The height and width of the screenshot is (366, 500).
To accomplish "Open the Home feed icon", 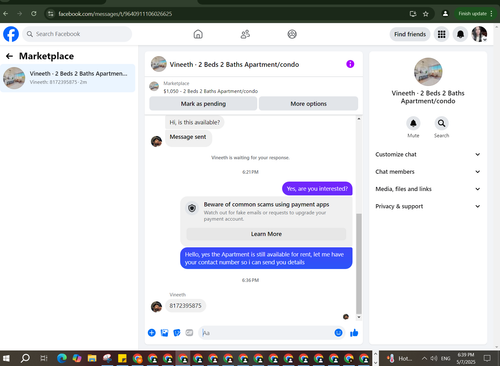I will 198,34.
